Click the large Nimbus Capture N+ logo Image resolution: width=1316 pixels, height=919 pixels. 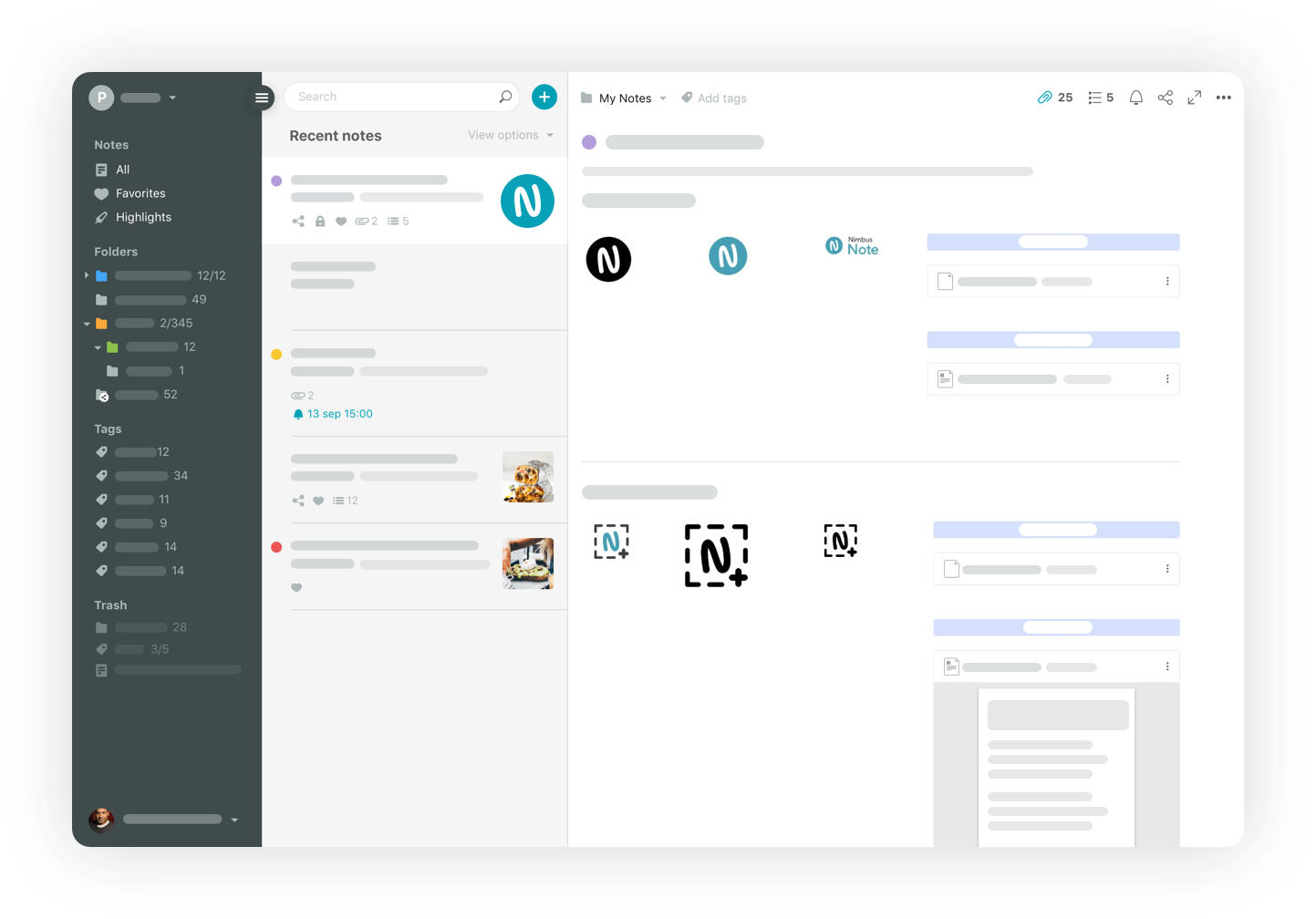pyautogui.click(x=717, y=555)
